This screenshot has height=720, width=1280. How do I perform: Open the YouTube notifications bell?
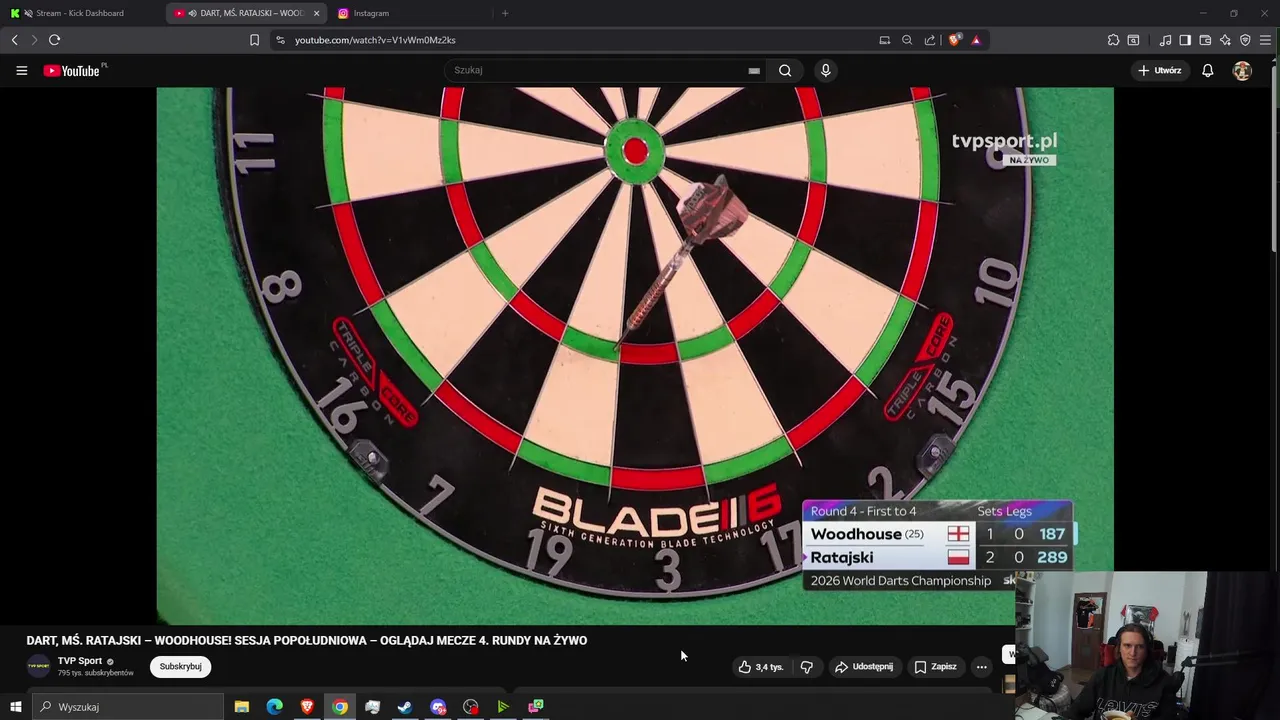tap(1207, 71)
